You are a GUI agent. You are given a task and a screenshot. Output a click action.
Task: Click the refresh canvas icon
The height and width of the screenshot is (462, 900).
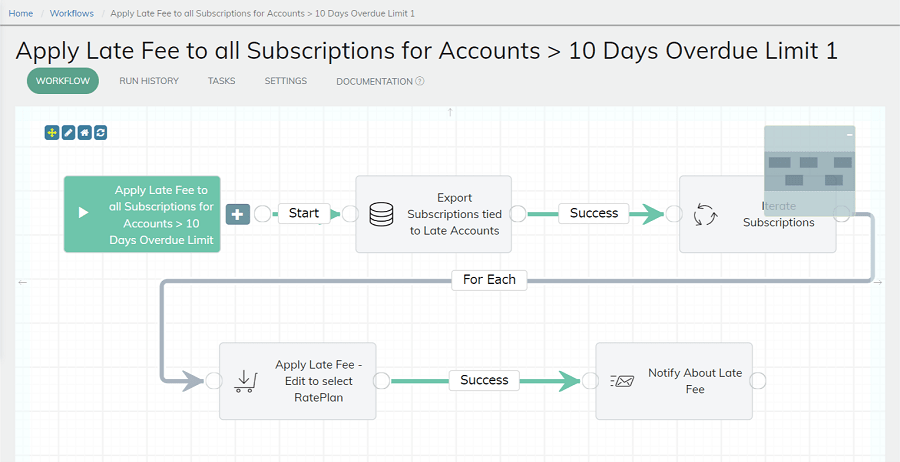[x=100, y=133]
